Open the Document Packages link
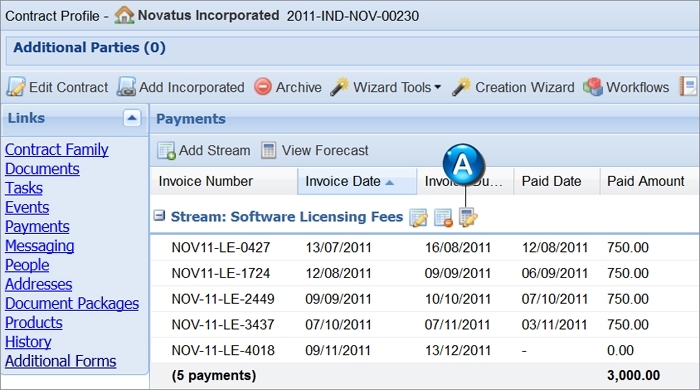 point(72,303)
